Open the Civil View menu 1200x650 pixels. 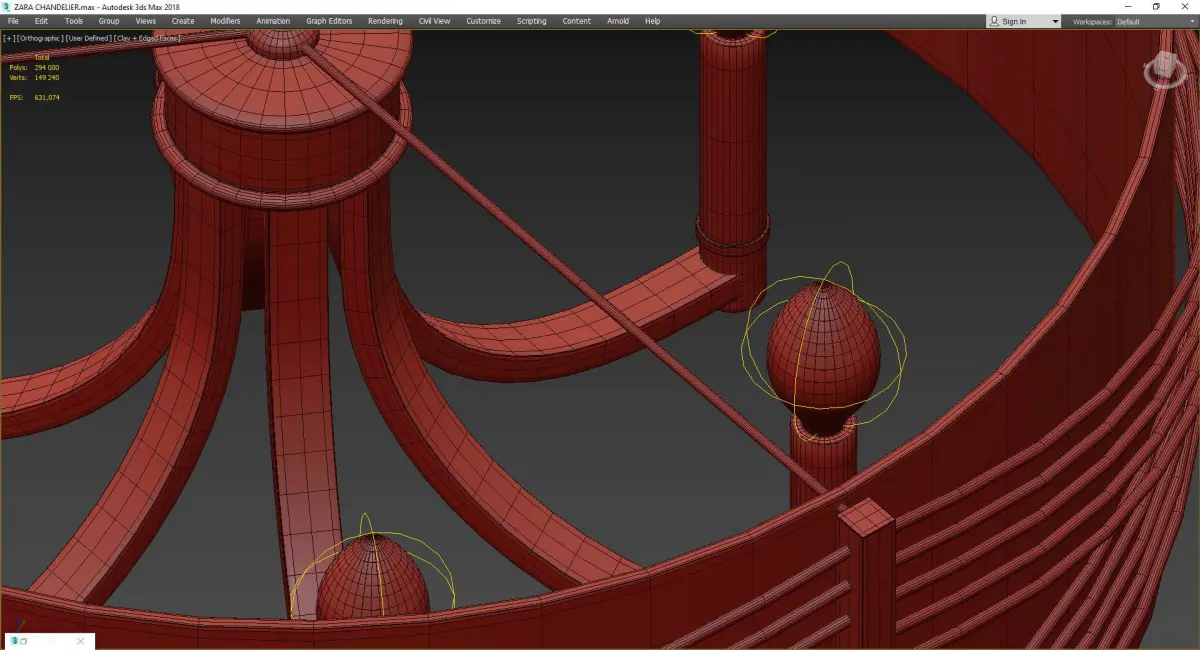[x=433, y=21]
